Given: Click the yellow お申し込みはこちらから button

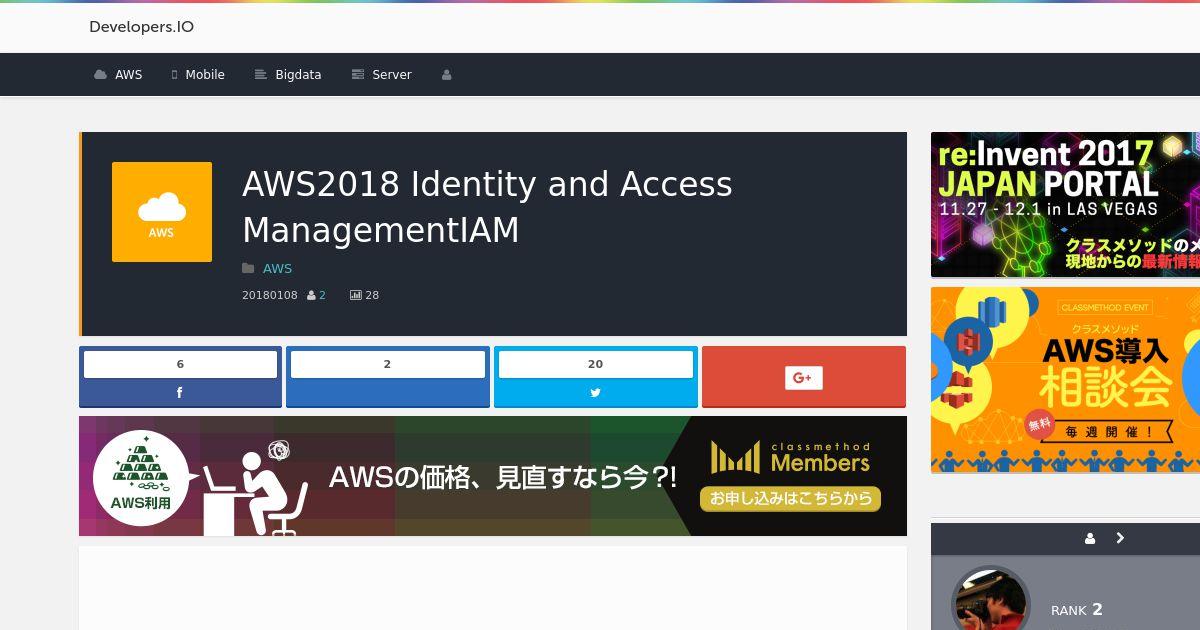Looking at the screenshot, I should 790,497.
